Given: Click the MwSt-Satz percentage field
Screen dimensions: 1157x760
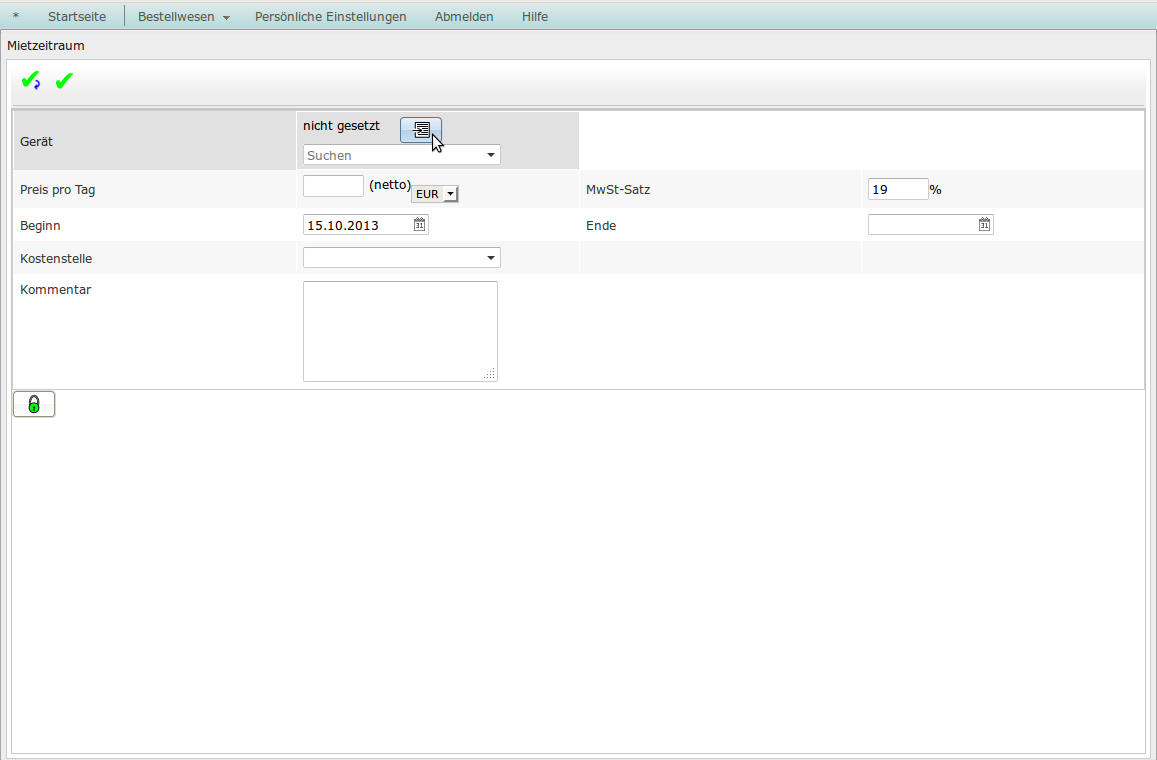Looking at the screenshot, I should click(897, 189).
